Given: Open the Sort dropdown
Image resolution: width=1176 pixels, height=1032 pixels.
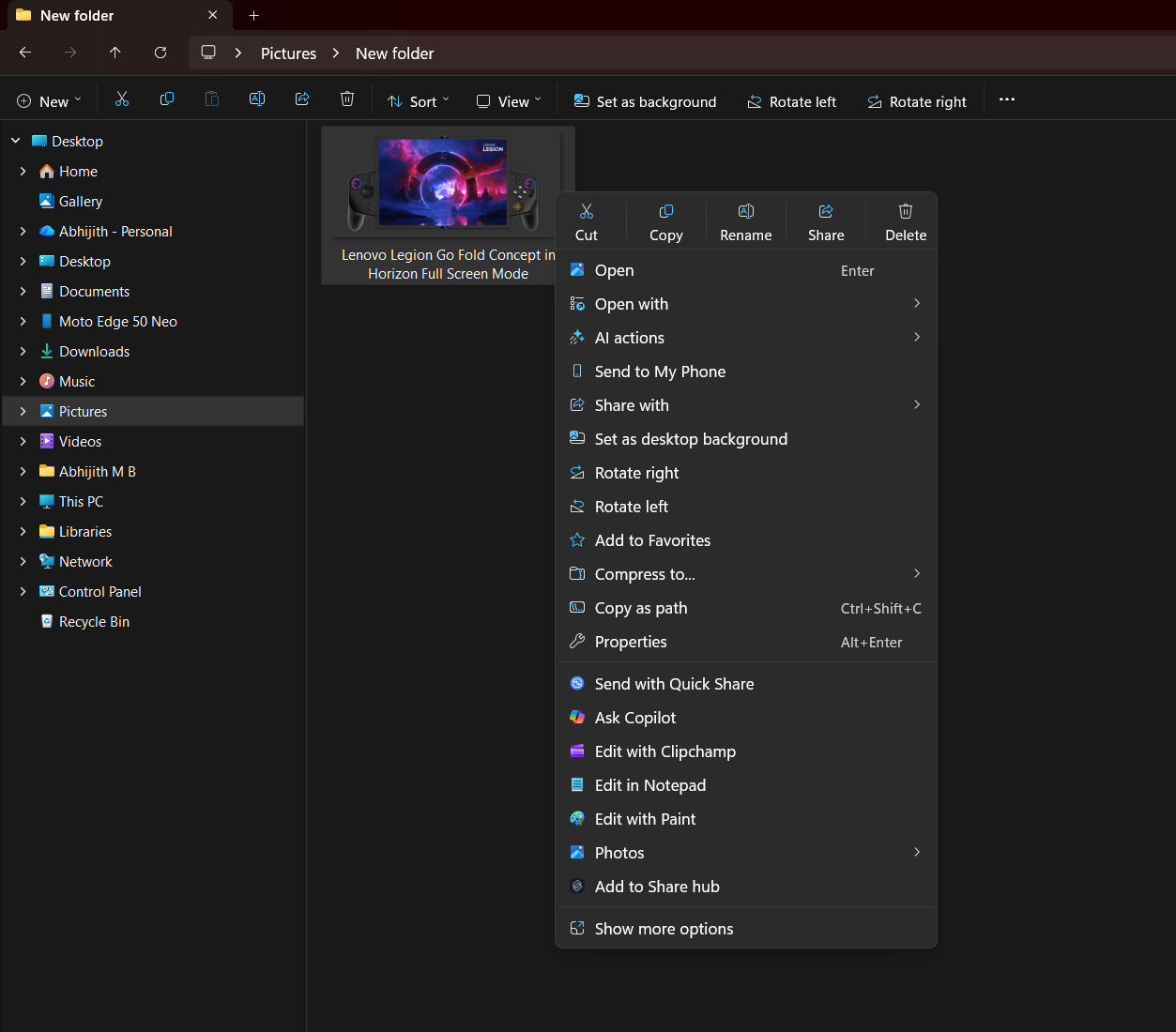Looking at the screenshot, I should tap(417, 100).
